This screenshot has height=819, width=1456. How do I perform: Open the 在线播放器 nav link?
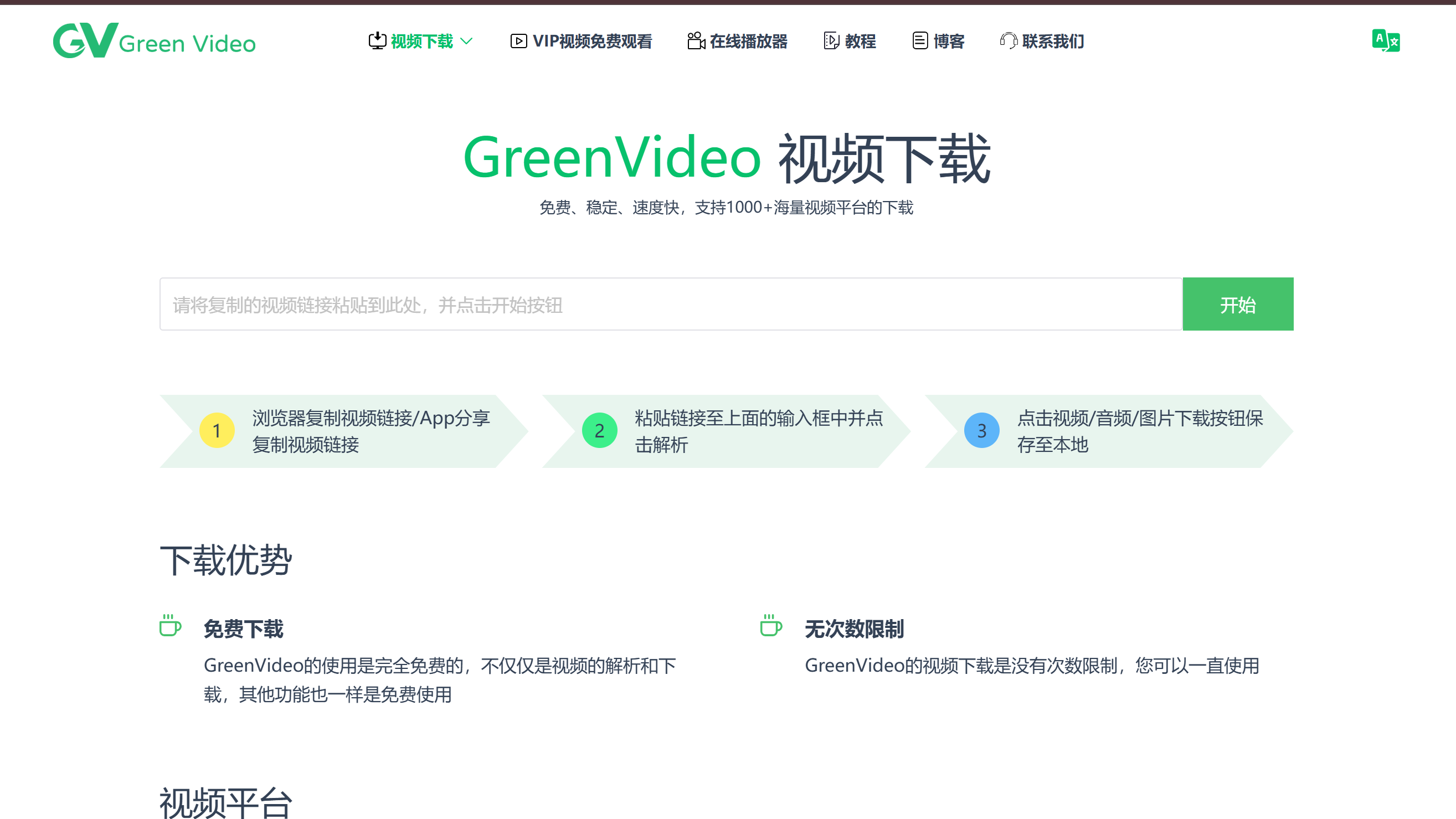click(x=748, y=42)
